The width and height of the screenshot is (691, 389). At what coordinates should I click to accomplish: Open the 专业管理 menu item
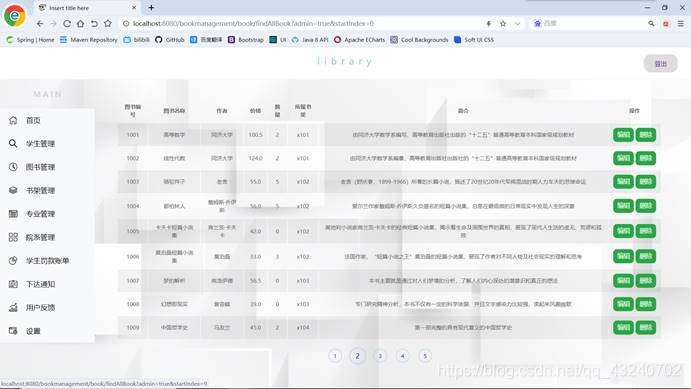pyautogui.click(x=41, y=214)
